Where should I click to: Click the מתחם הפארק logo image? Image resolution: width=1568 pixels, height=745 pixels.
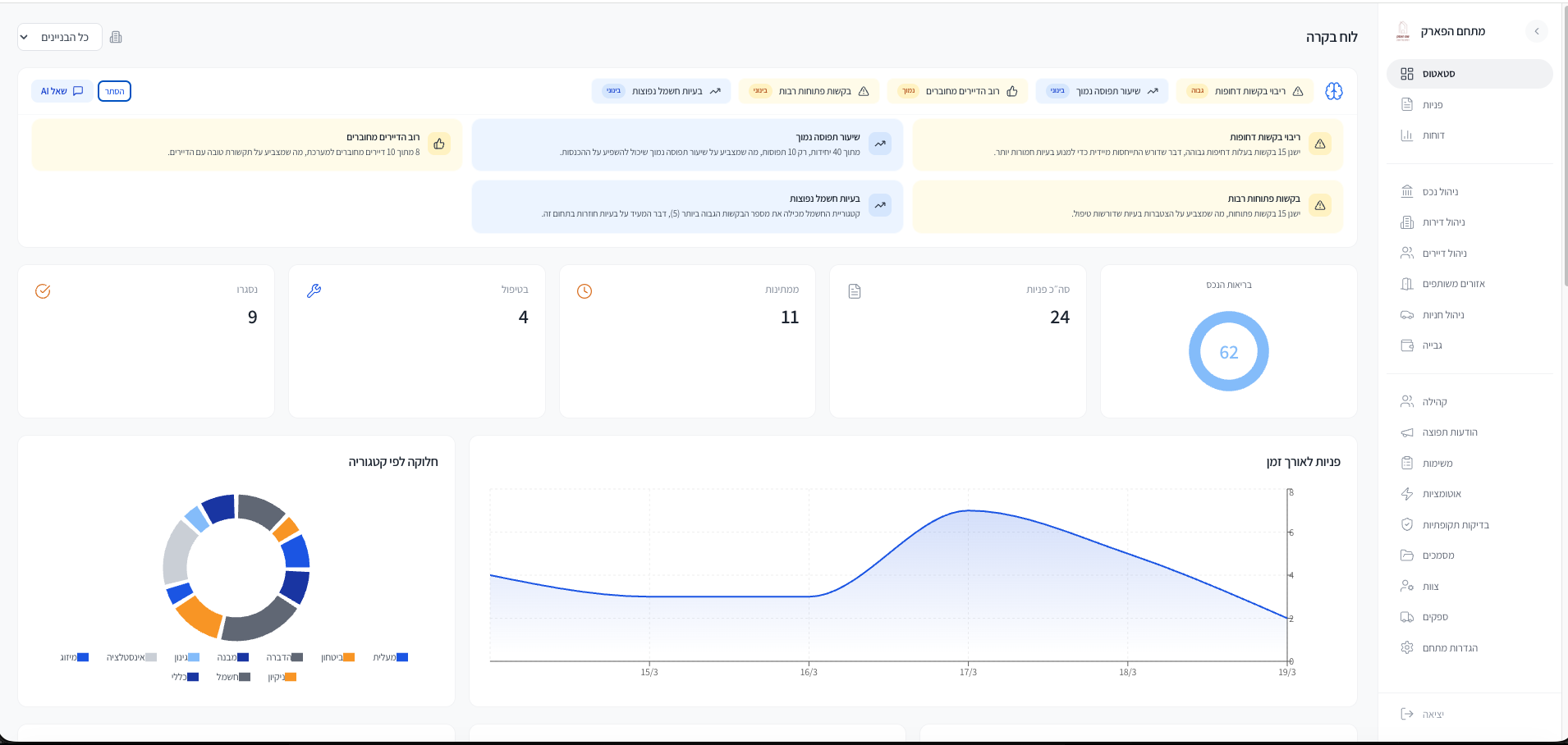(1403, 31)
